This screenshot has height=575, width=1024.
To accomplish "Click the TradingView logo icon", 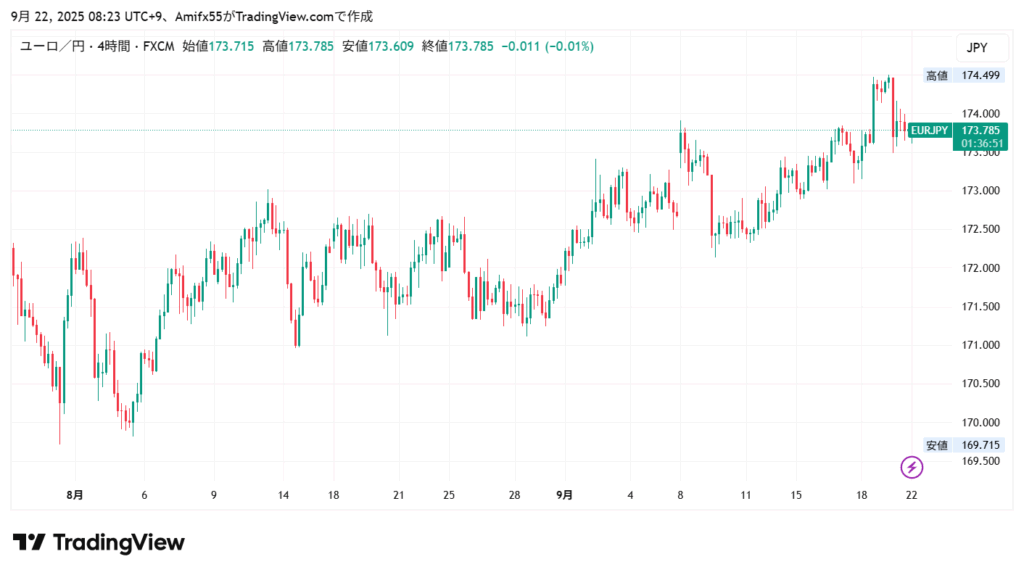I will click(29, 543).
